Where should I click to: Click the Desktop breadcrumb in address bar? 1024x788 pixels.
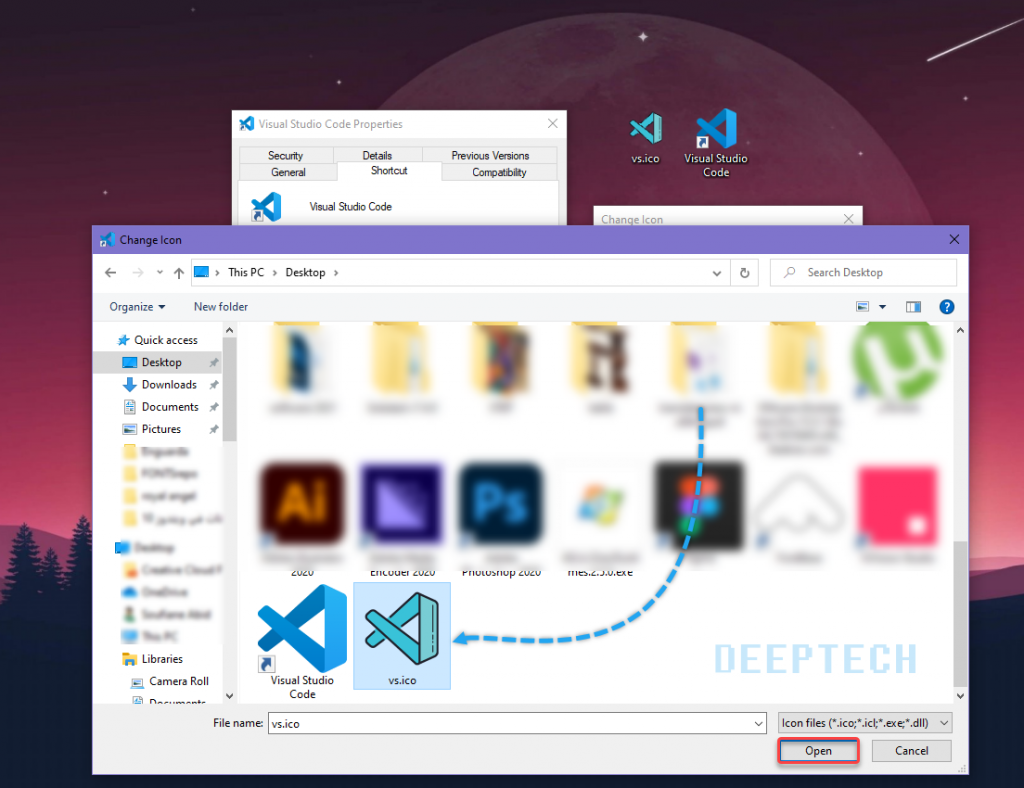click(x=305, y=272)
